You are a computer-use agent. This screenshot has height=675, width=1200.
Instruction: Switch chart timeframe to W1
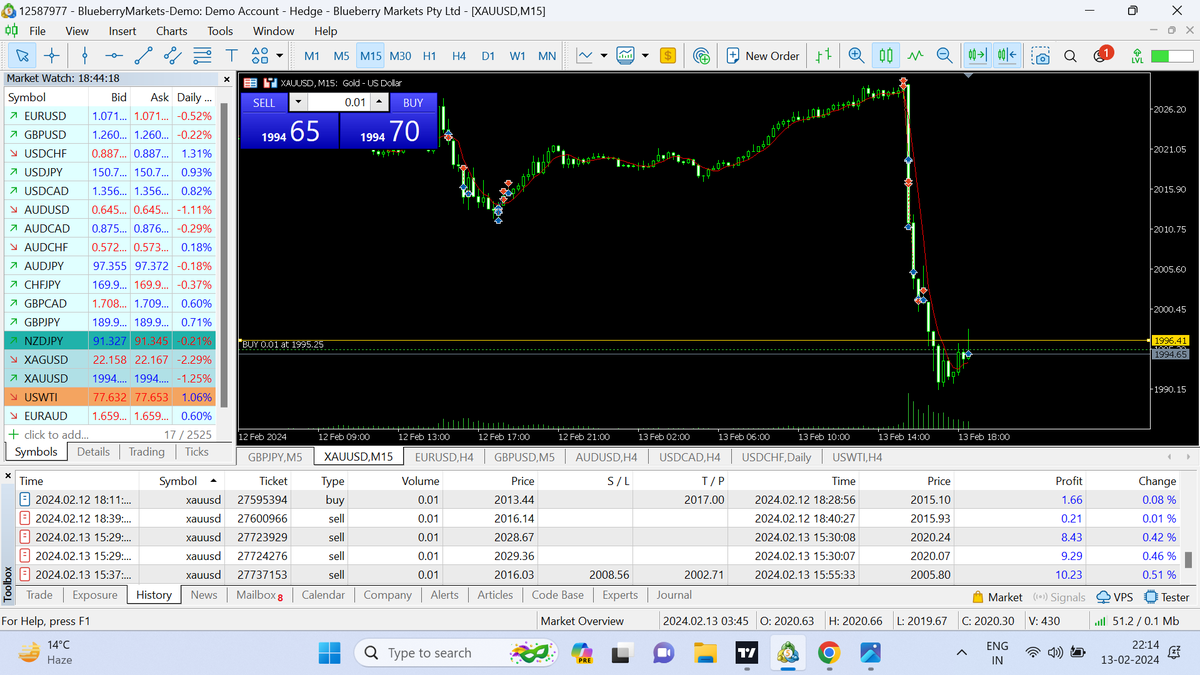tap(517, 56)
